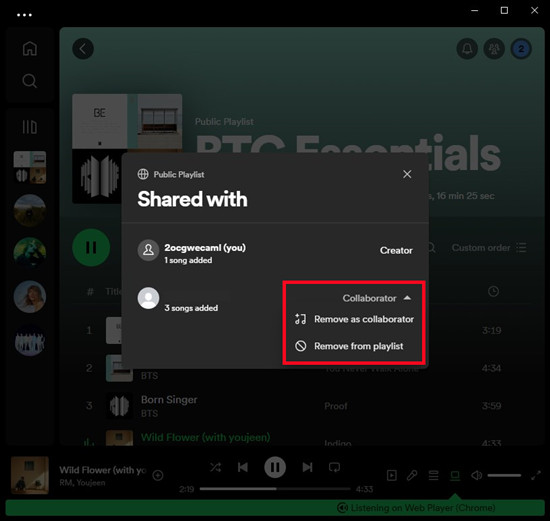
Task: Close the Shared with dialog
Action: click(407, 174)
